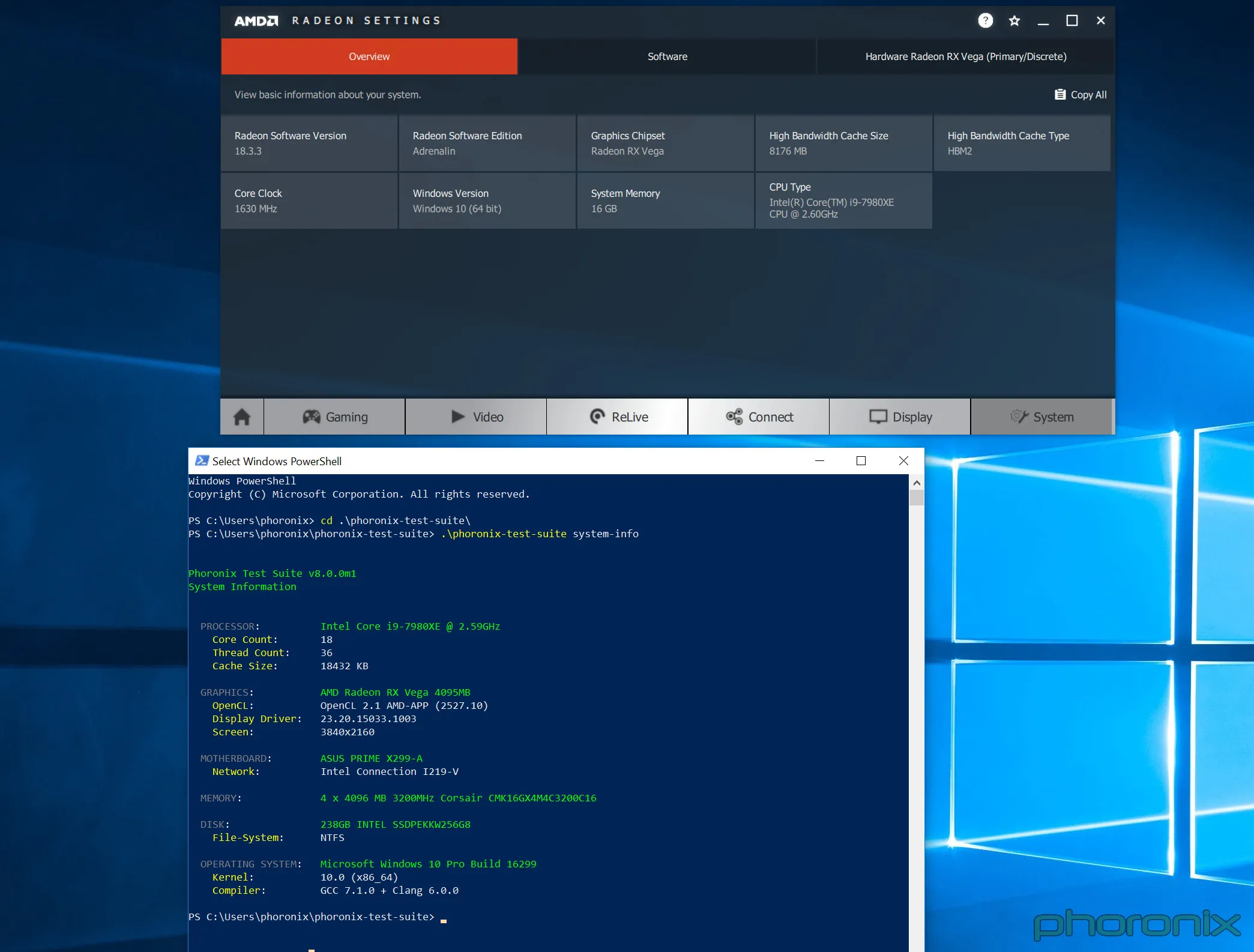Open Hardware Radeon RX Vega tab
Viewport: 1254px width, 952px height.
(x=965, y=56)
